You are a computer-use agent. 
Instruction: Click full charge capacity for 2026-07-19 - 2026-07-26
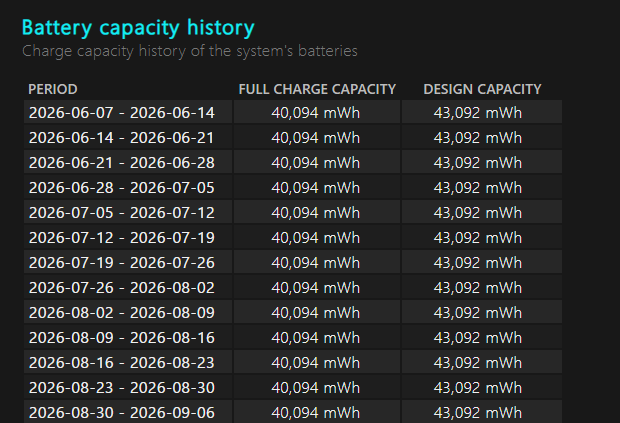316,263
